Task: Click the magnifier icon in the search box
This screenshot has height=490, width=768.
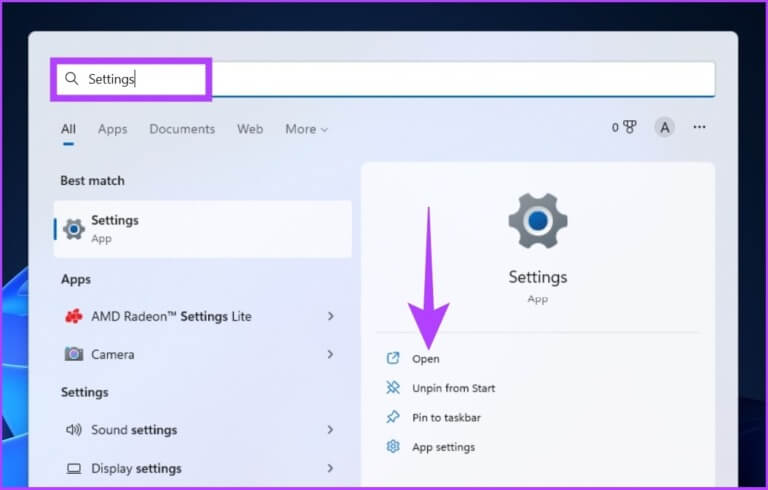Action: (x=72, y=78)
